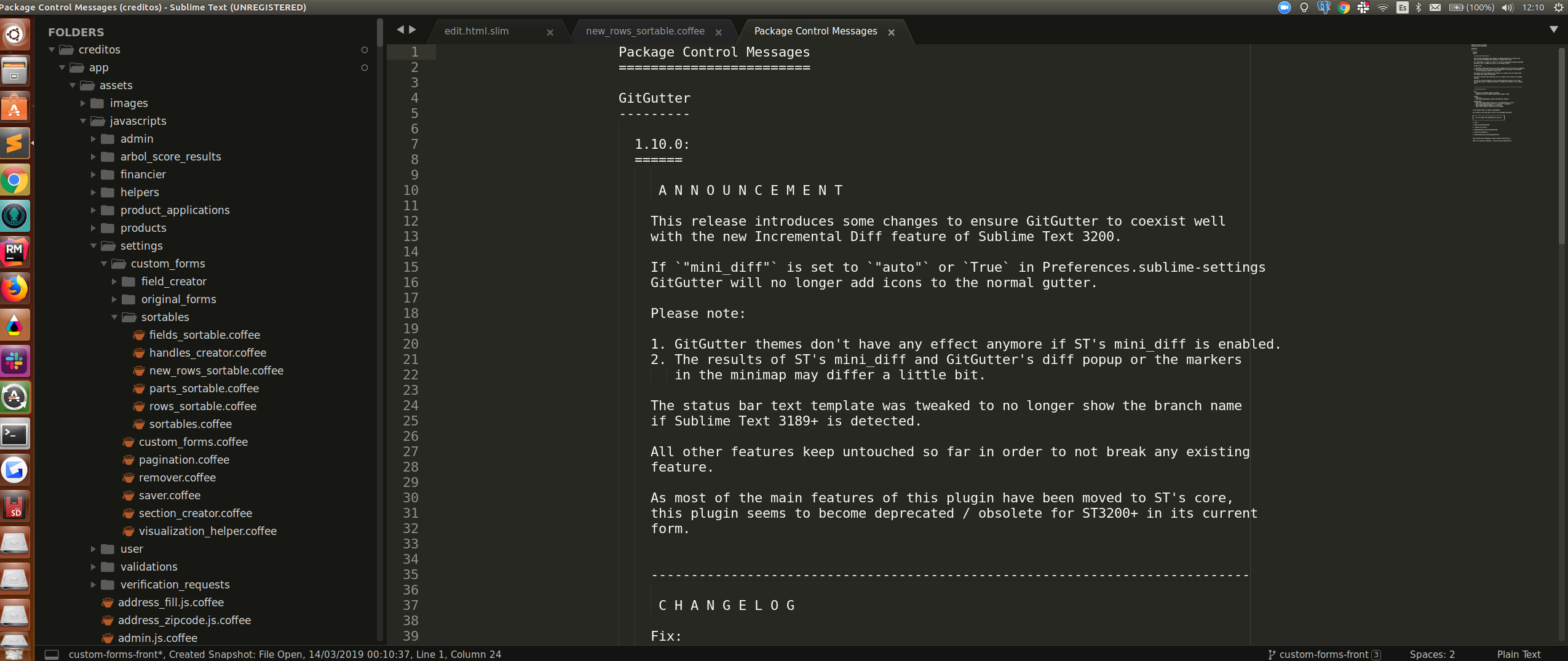Open Ubuntu Software Center in dock
Viewport: 1568px width, 661px height.
click(x=15, y=108)
